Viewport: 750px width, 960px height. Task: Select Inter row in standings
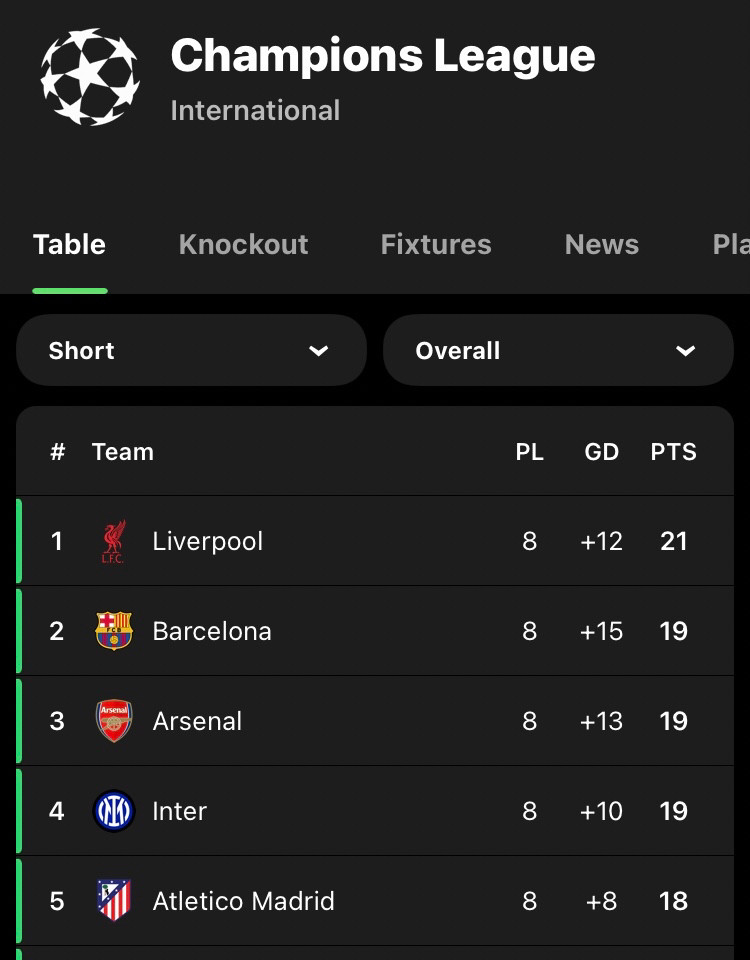[x=375, y=811]
